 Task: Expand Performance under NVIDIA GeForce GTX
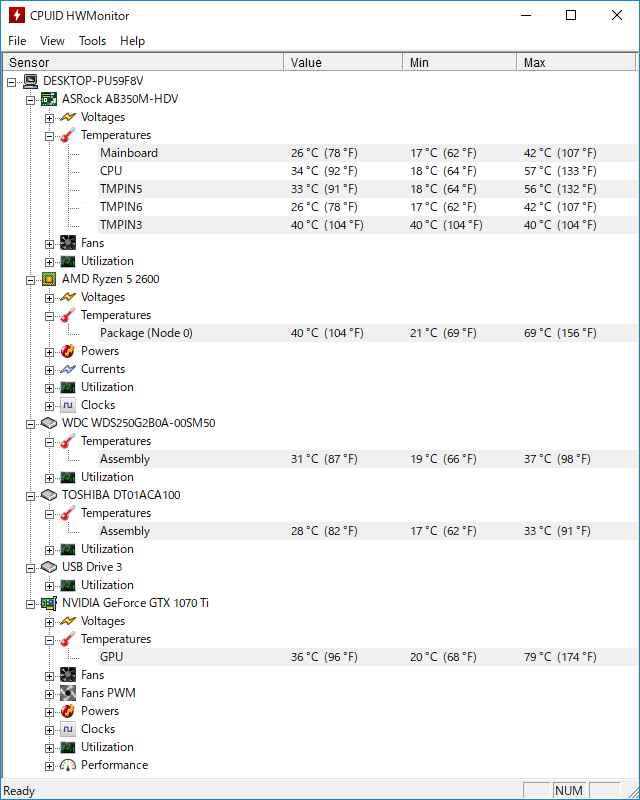tap(49, 766)
